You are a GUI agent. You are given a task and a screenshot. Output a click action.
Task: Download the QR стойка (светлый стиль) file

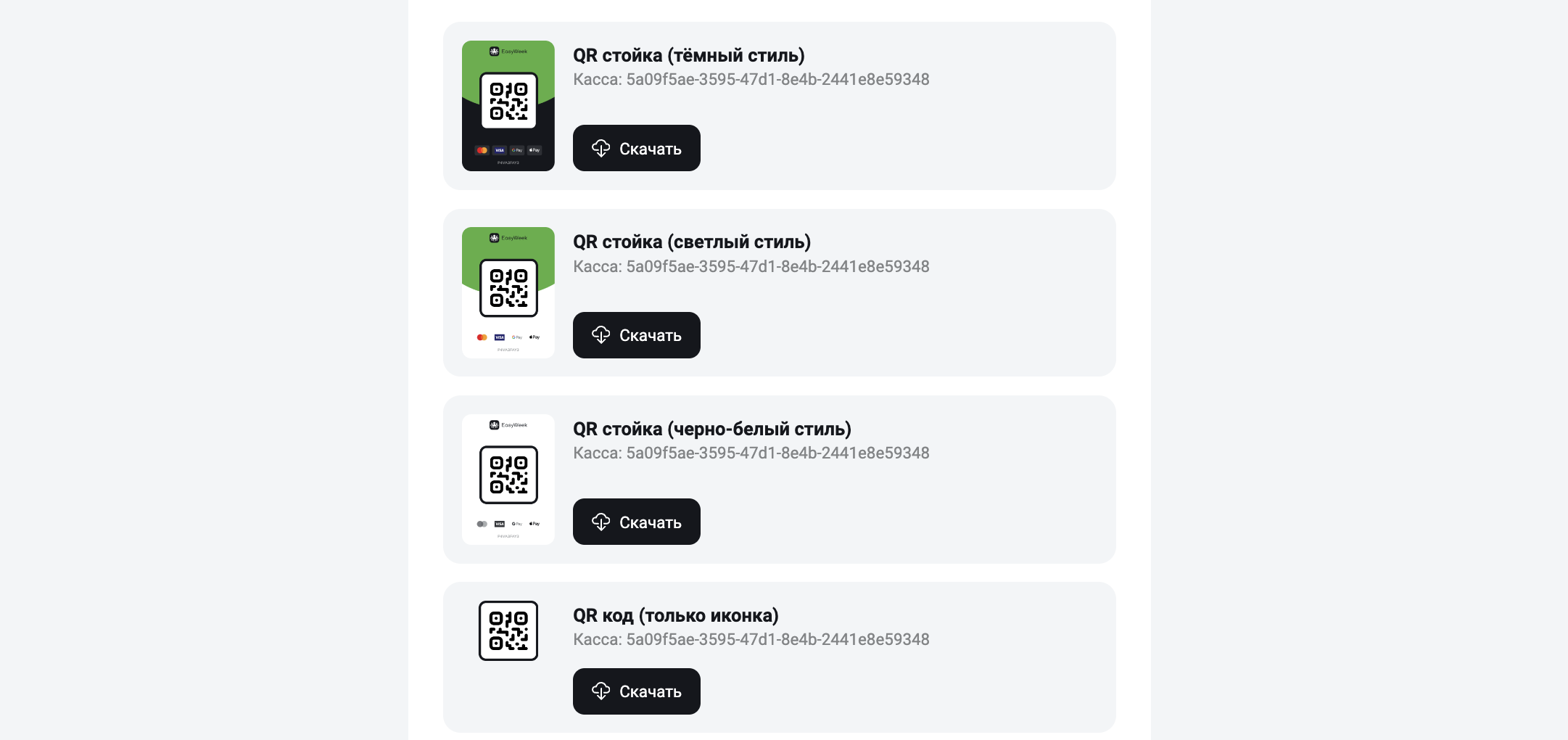point(637,335)
